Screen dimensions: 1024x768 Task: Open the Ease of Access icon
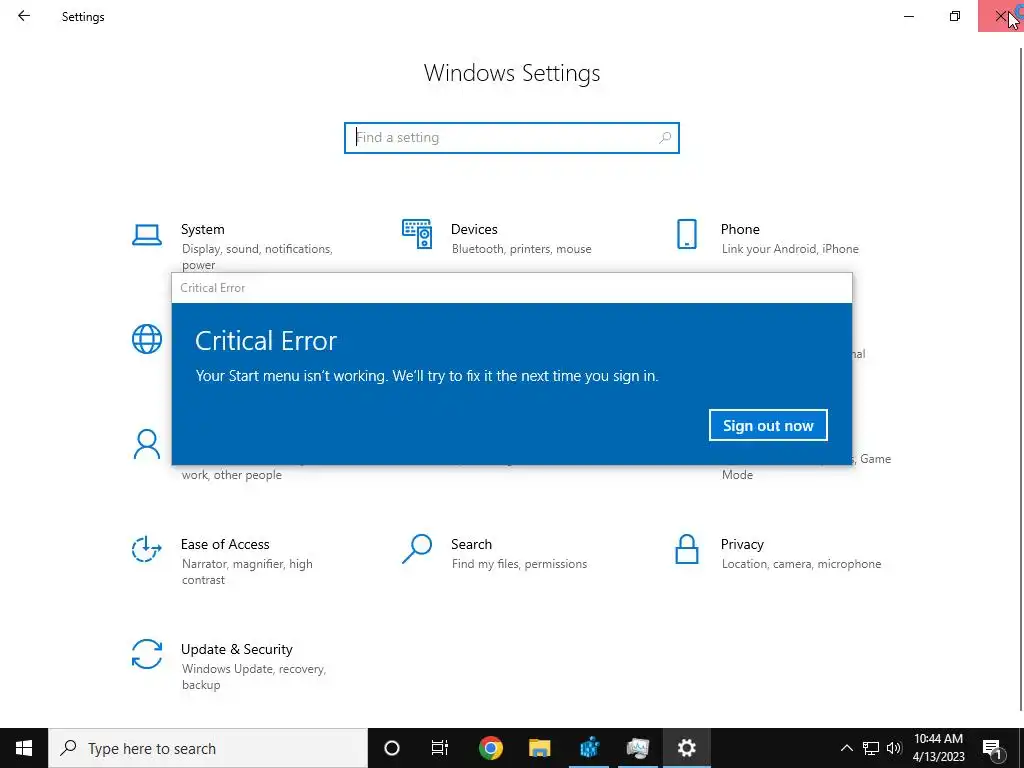147,549
